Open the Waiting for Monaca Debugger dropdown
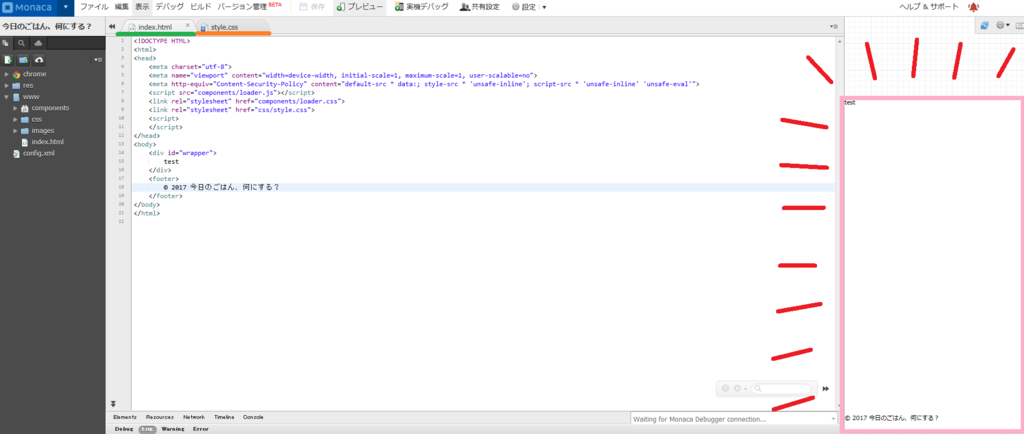This screenshot has height=434, width=1024. [x=734, y=419]
